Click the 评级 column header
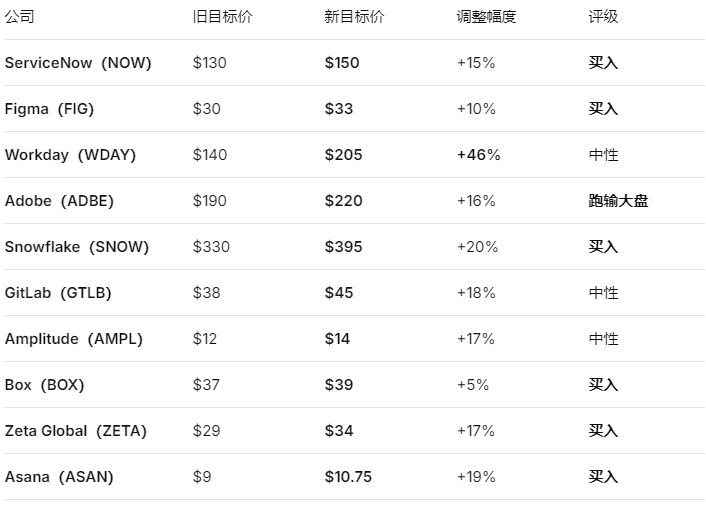This screenshot has height=505, width=706. [x=603, y=17]
